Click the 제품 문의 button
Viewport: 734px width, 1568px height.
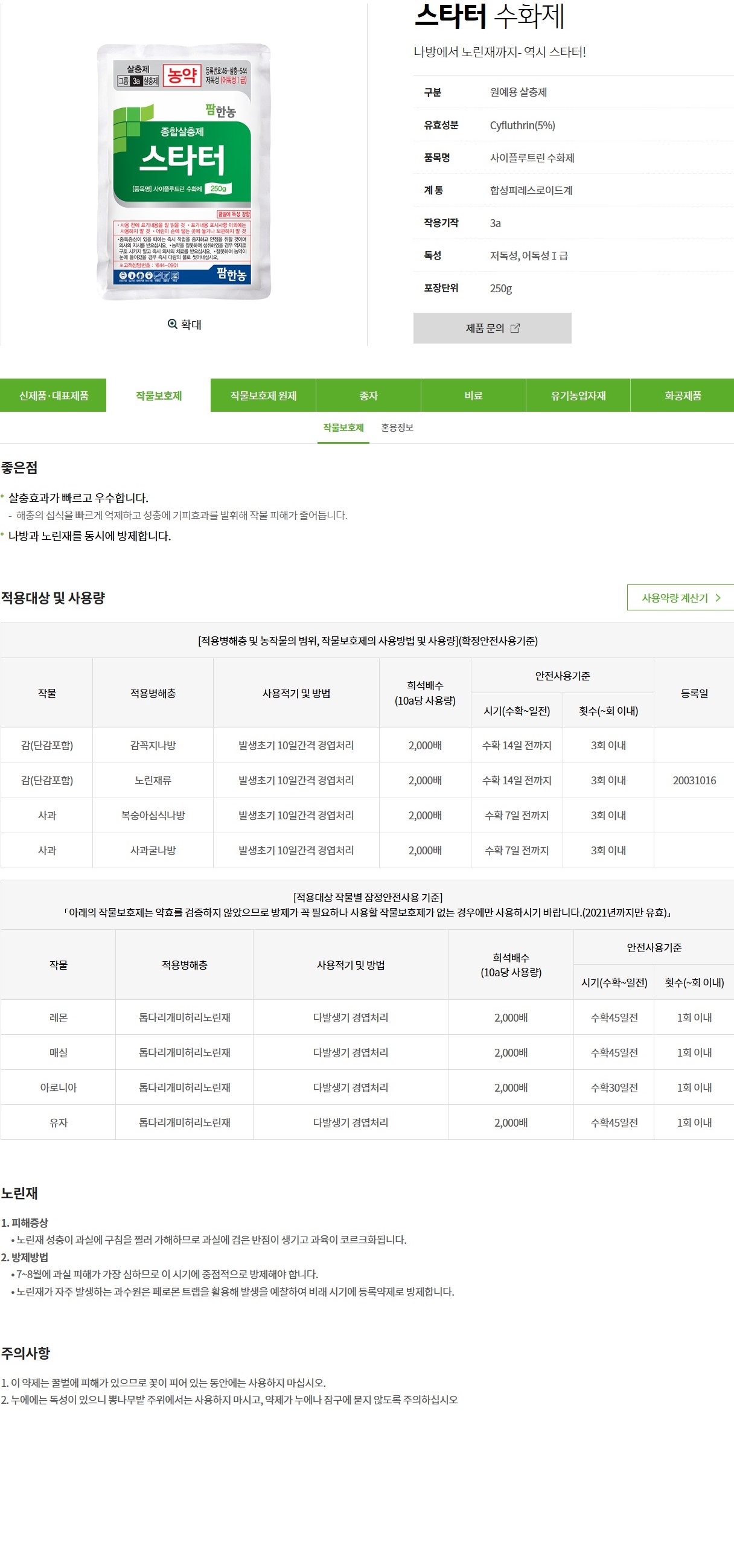[492, 328]
